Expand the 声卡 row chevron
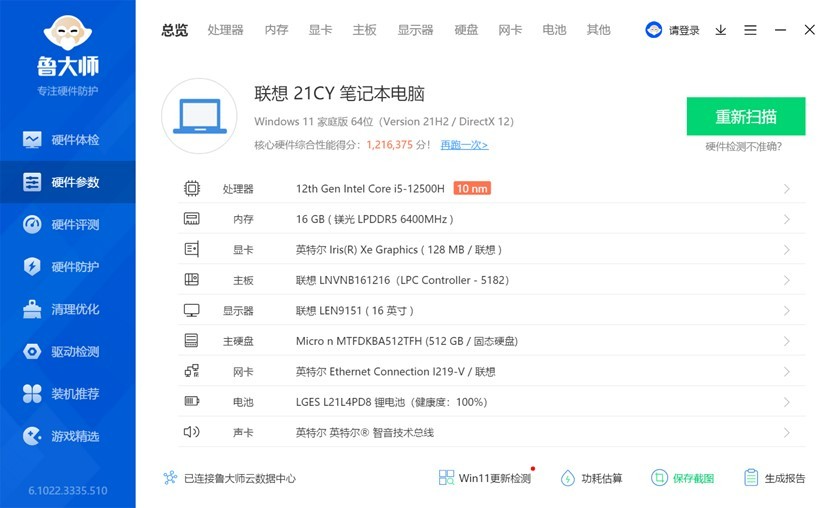Image resolution: width=831 pixels, height=508 pixels. 786,432
